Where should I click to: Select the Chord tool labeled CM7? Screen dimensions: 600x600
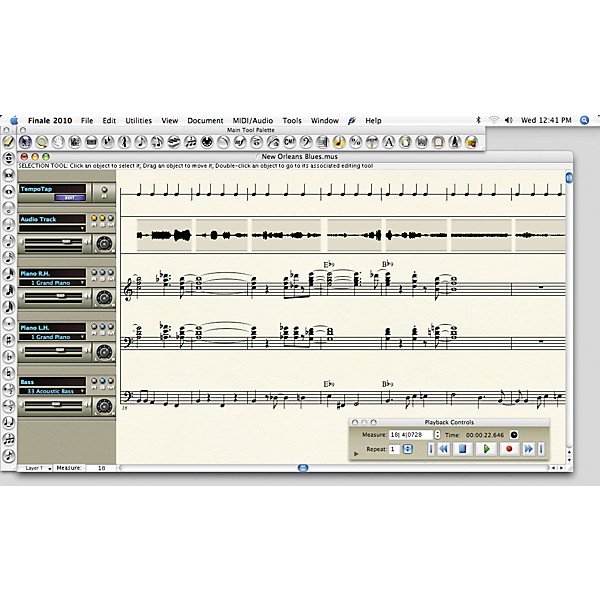click(289, 142)
